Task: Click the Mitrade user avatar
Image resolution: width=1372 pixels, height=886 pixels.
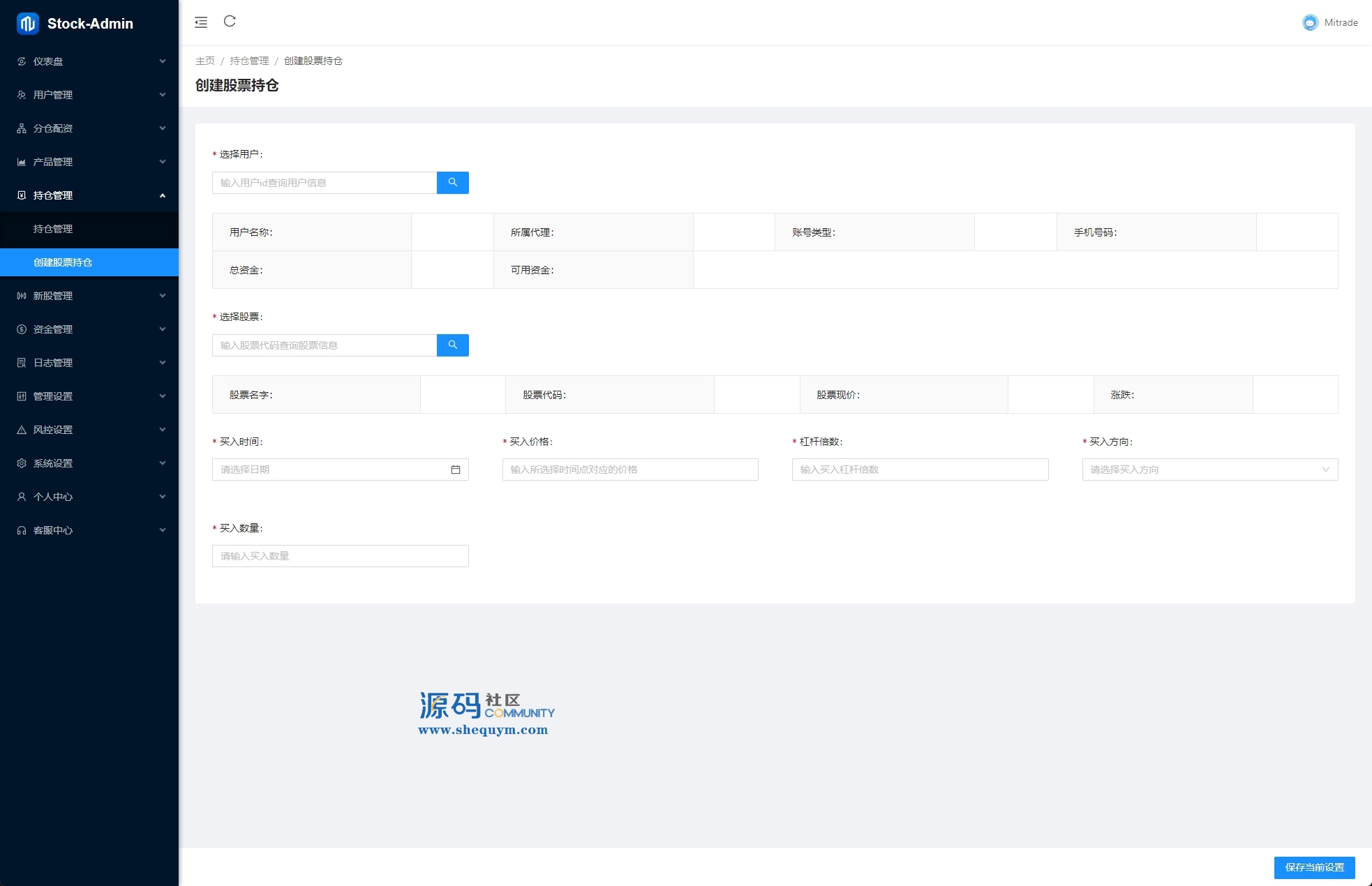Action: [1310, 22]
